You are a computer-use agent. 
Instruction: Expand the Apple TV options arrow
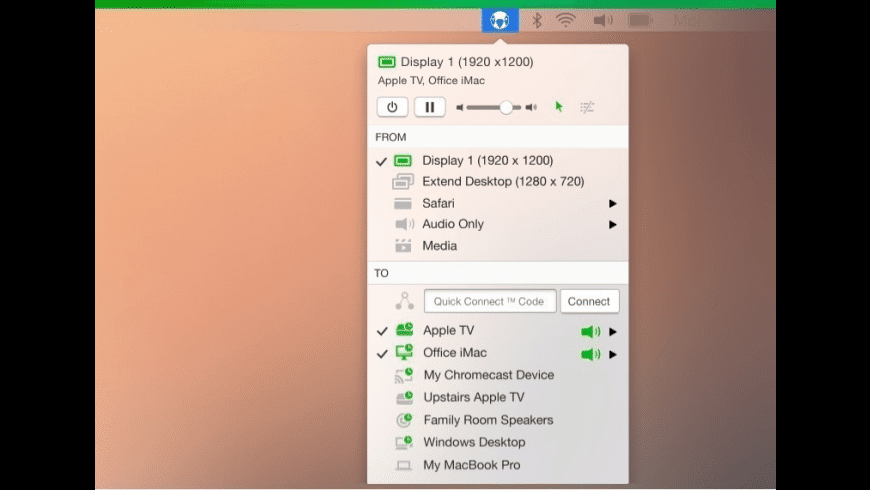click(x=613, y=332)
